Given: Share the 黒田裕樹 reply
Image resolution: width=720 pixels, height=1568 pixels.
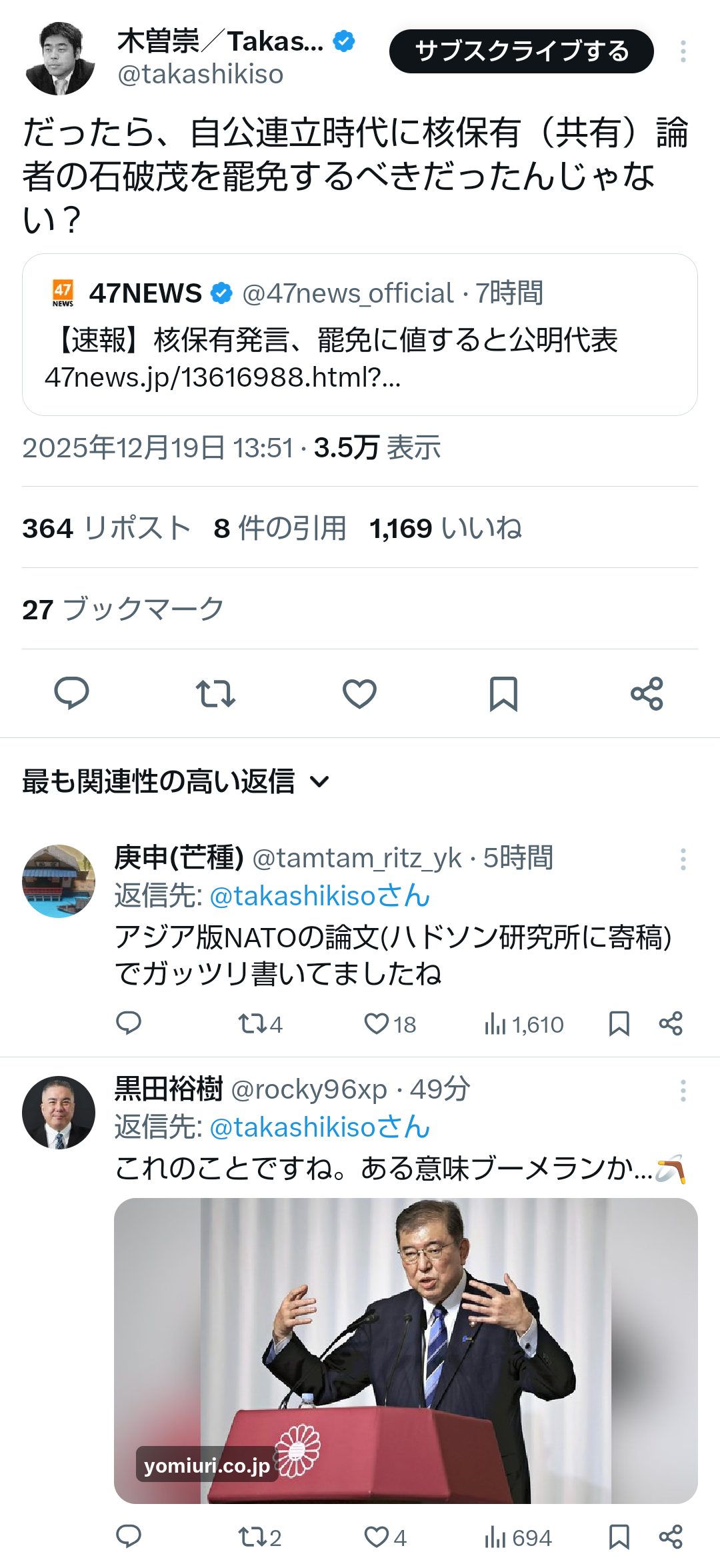Looking at the screenshot, I should [671, 1537].
